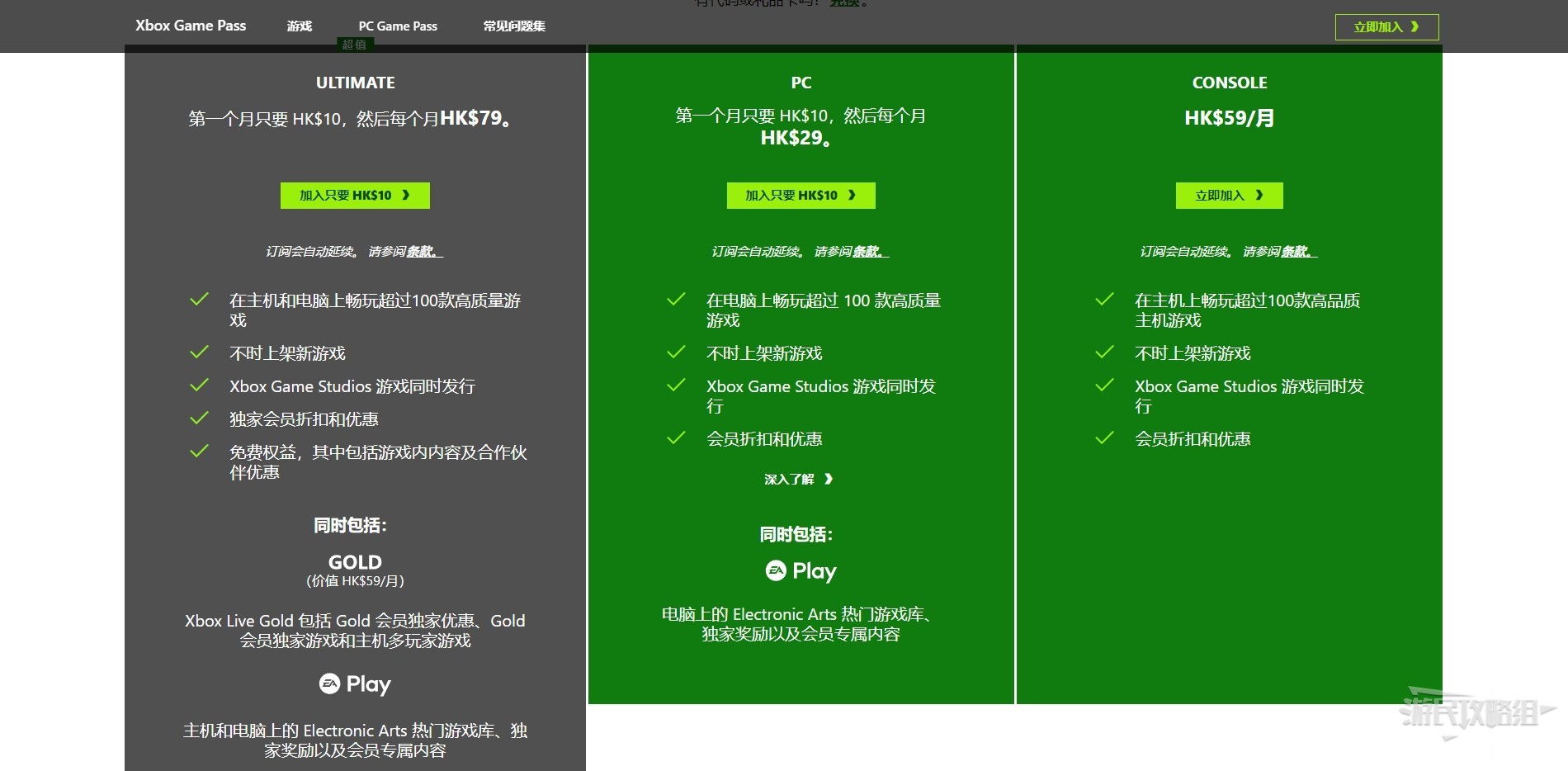Click the EA Play logo in the Ultimate column
Screen dimensions: 1568x771
point(355,684)
